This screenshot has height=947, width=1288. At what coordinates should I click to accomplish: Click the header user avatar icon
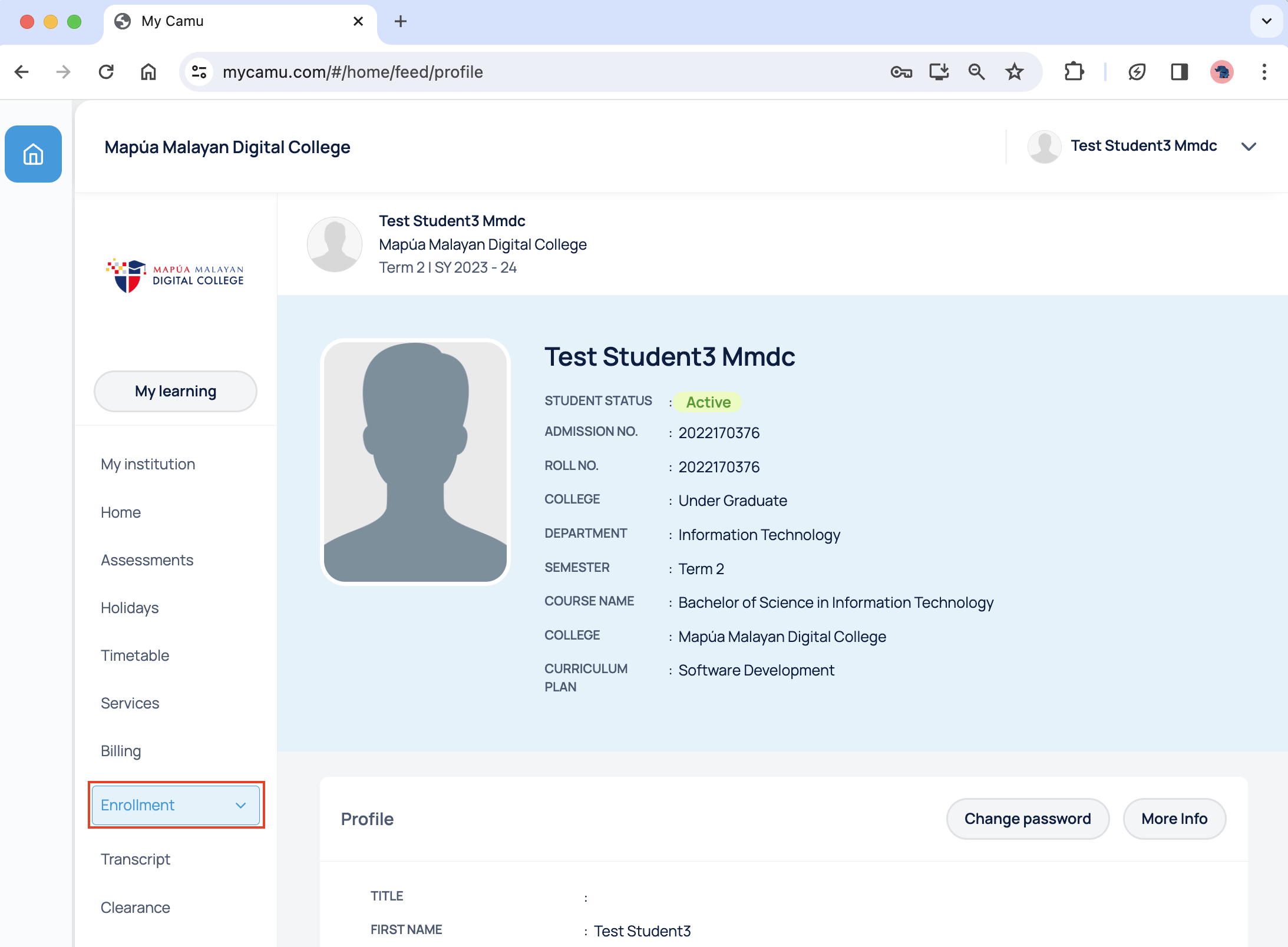(1044, 146)
